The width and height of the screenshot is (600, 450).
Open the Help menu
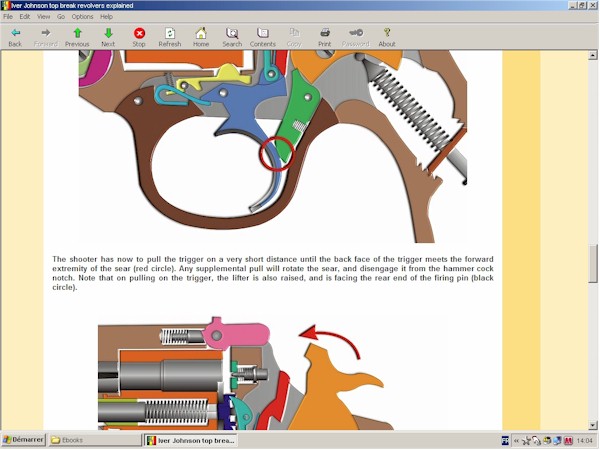pyautogui.click(x=106, y=16)
